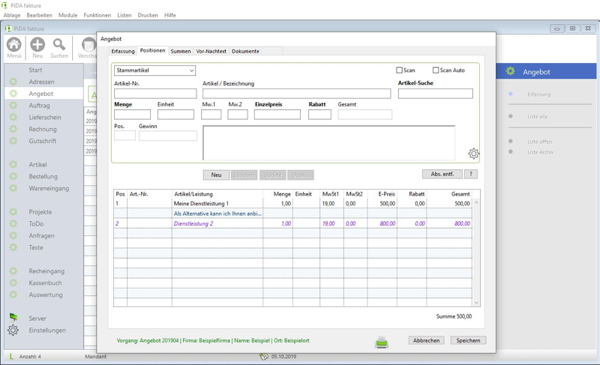Image resolution: width=600 pixels, height=365 pixels.
Task: Open the Bearbeiten menu
Action: 39,15
